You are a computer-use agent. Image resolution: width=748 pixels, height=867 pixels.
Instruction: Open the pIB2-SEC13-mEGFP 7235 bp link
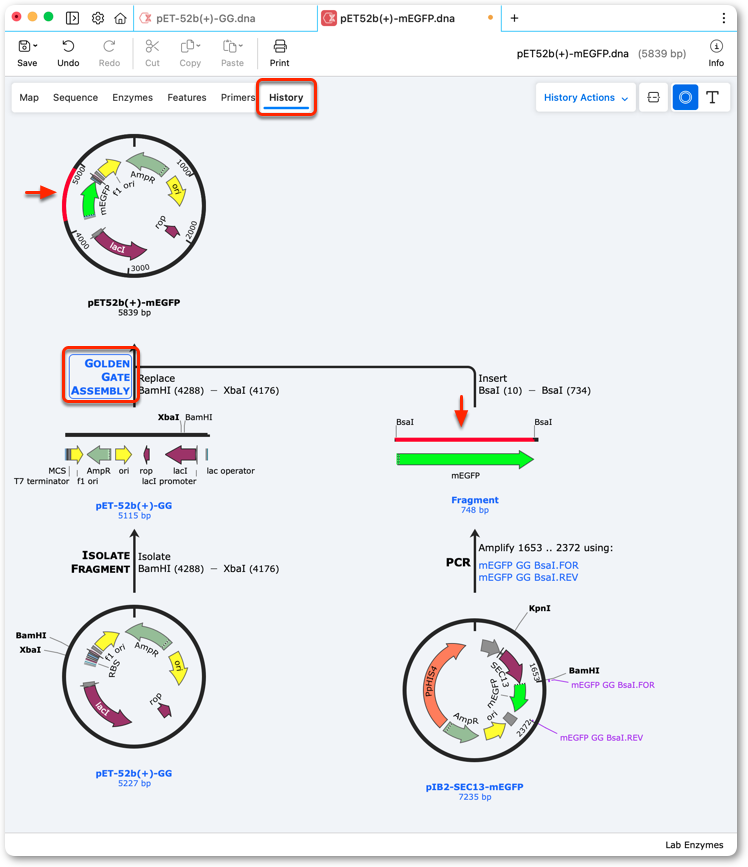pyautogui.click(x=474, y=791)
